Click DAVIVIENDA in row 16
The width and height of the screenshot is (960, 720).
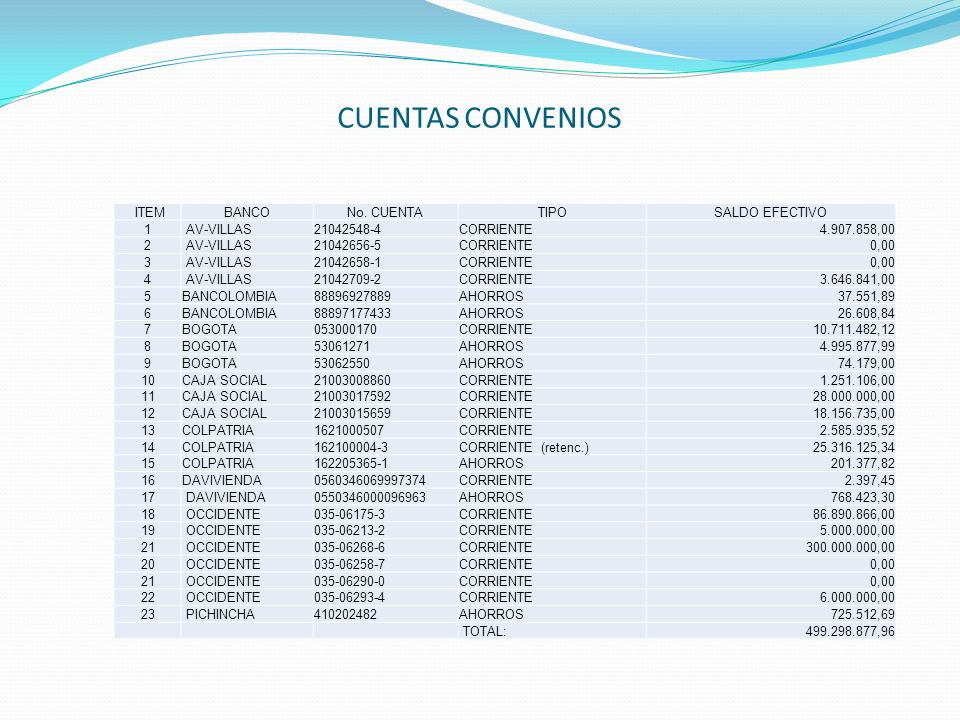[x=222, y=481]
